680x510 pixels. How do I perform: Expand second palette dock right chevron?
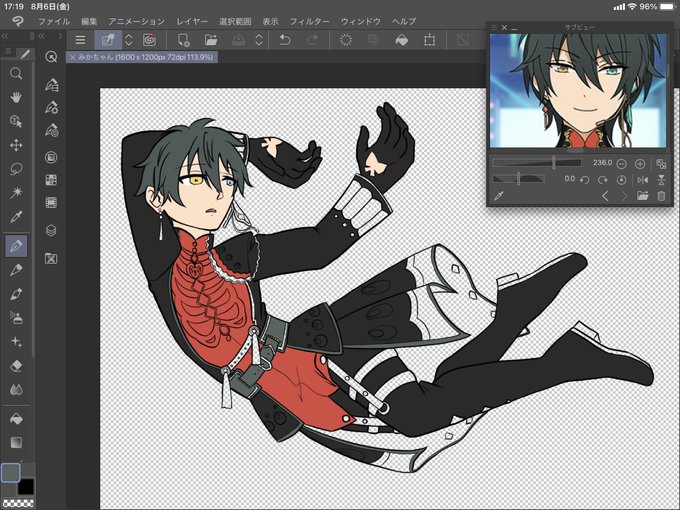60,36
